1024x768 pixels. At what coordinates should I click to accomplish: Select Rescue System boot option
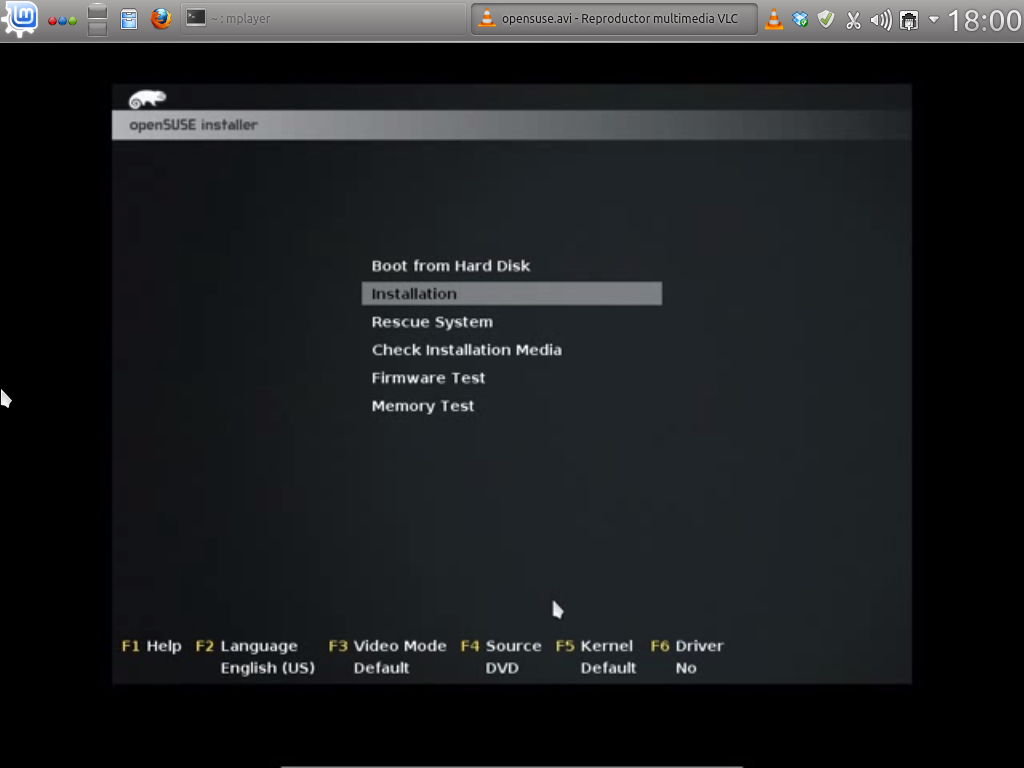[432, 322]
